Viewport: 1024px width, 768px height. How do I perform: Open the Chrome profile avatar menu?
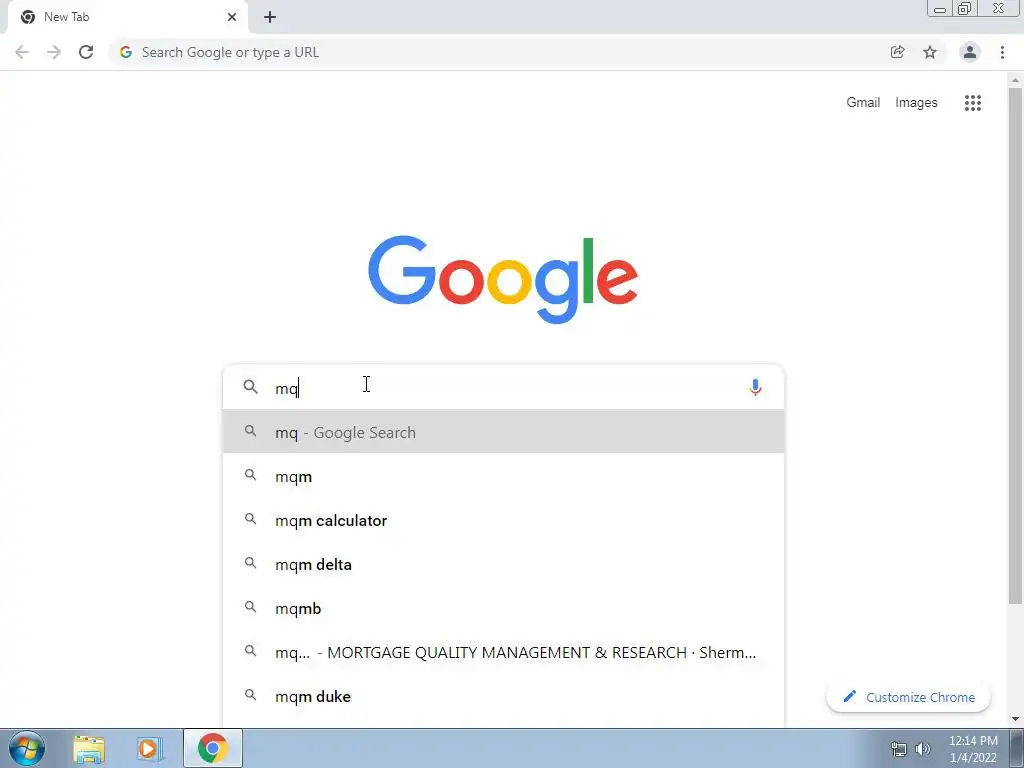pos(970,52)
